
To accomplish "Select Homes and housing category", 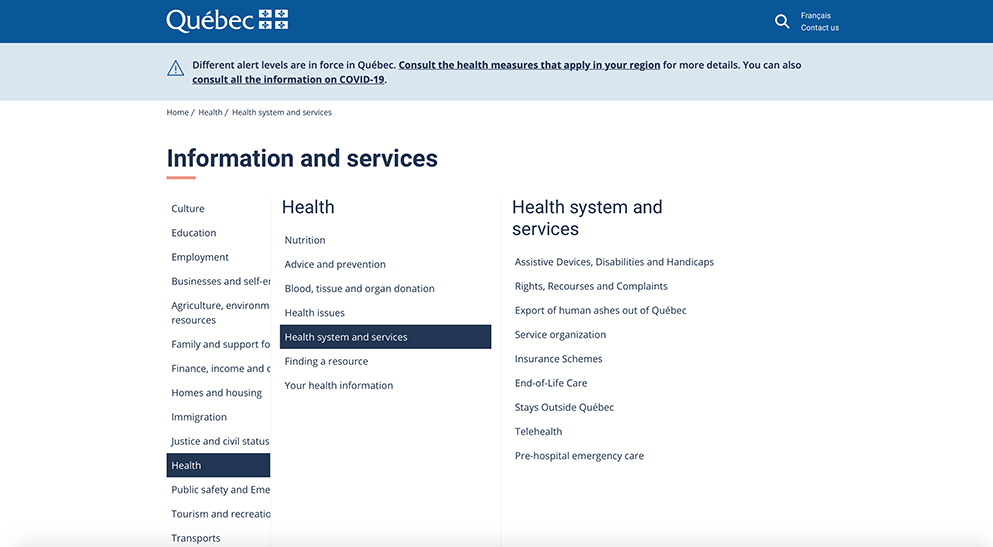I will pos(216,393).
